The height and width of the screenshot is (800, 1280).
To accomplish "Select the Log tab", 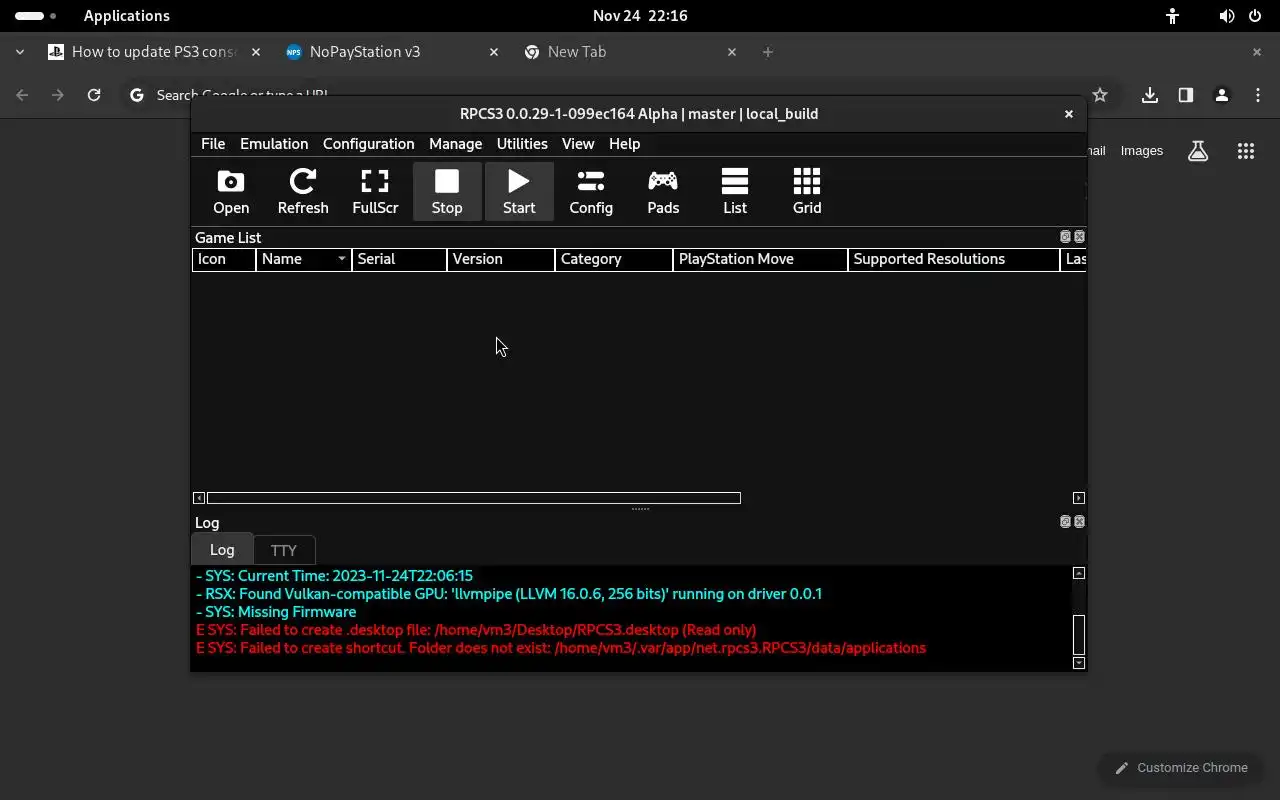I will 222,550.
